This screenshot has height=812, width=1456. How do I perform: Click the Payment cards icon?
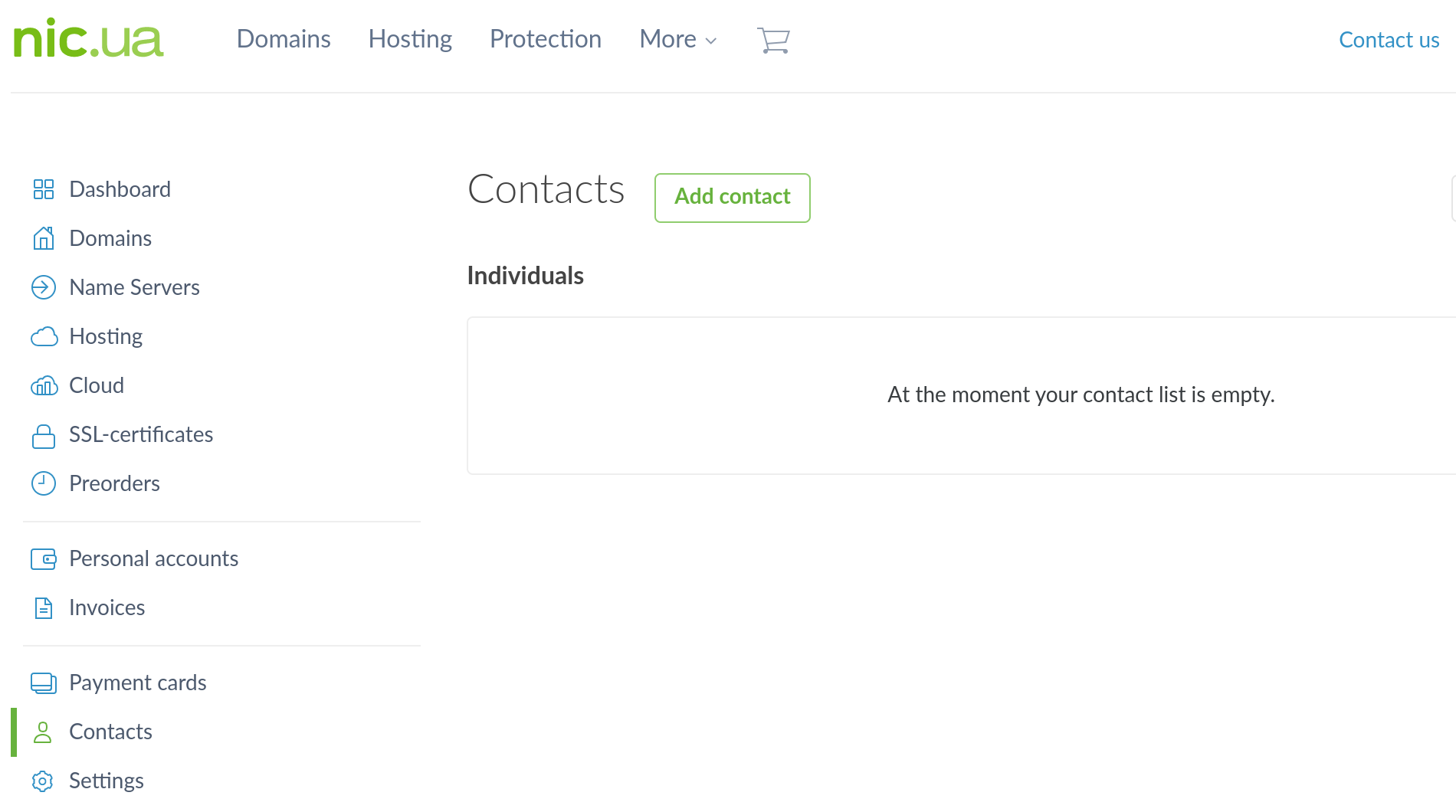click(44, 683)
